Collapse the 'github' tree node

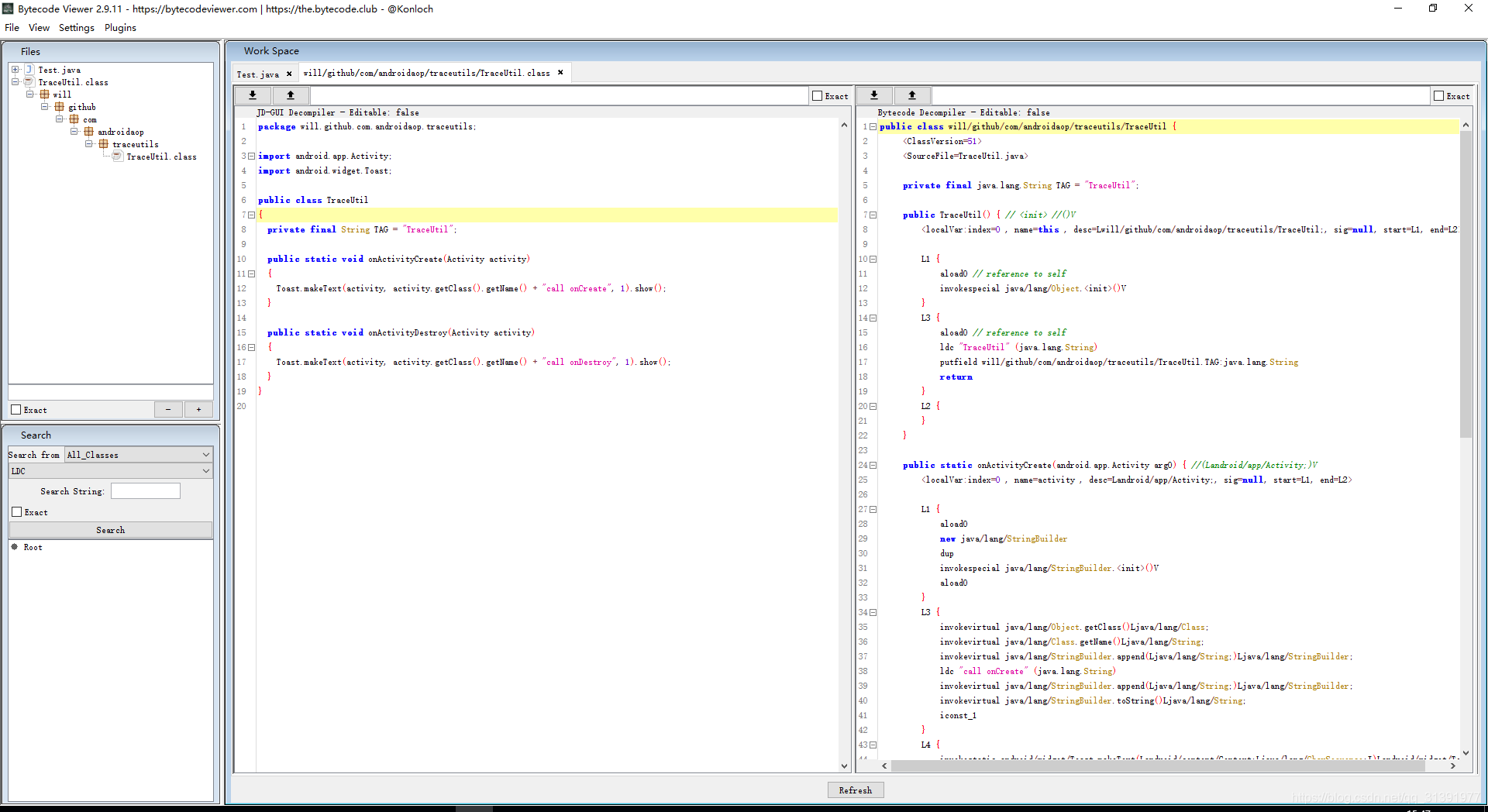pos(44,107)
